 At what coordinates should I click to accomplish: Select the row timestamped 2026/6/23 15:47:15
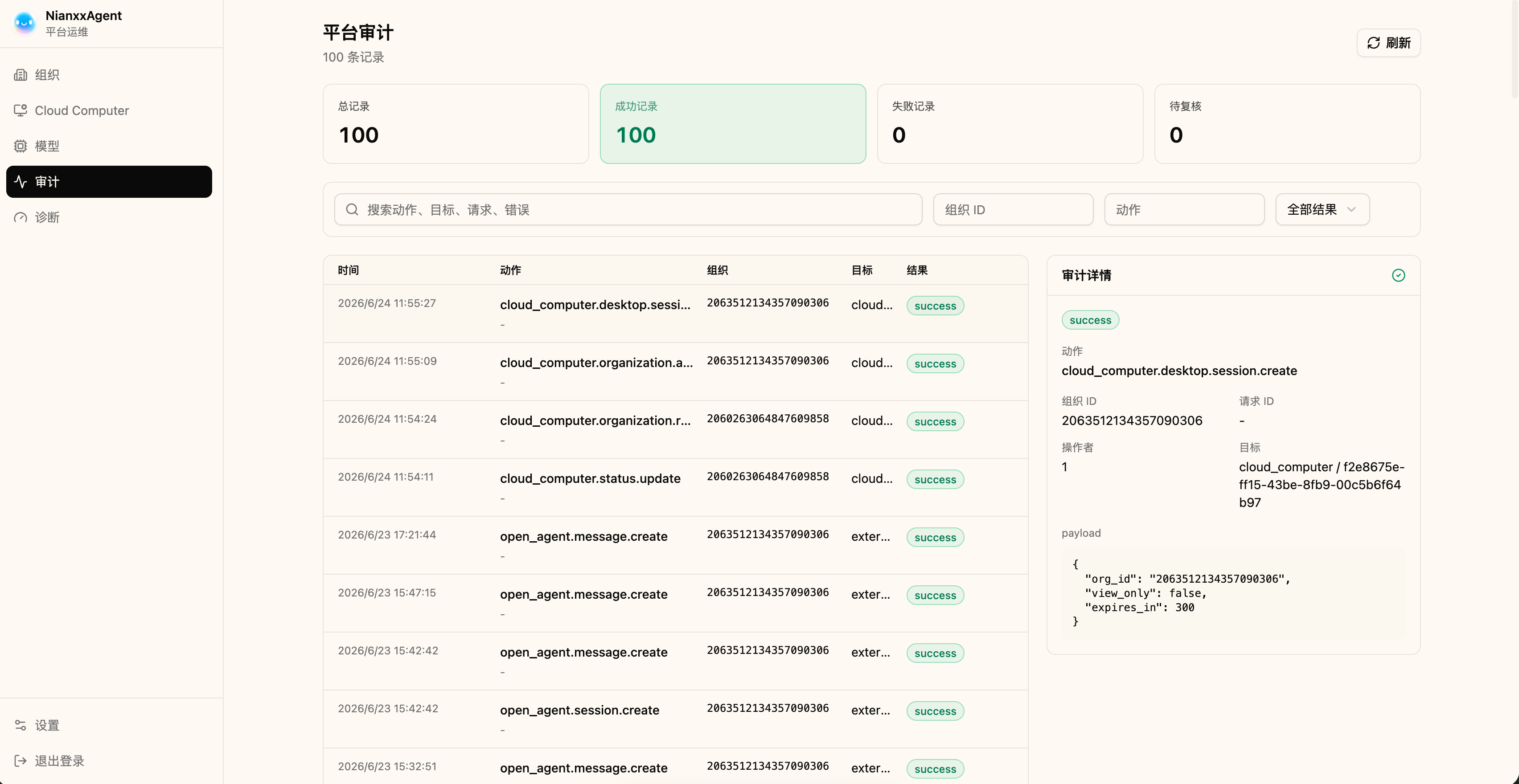point(675,603)
